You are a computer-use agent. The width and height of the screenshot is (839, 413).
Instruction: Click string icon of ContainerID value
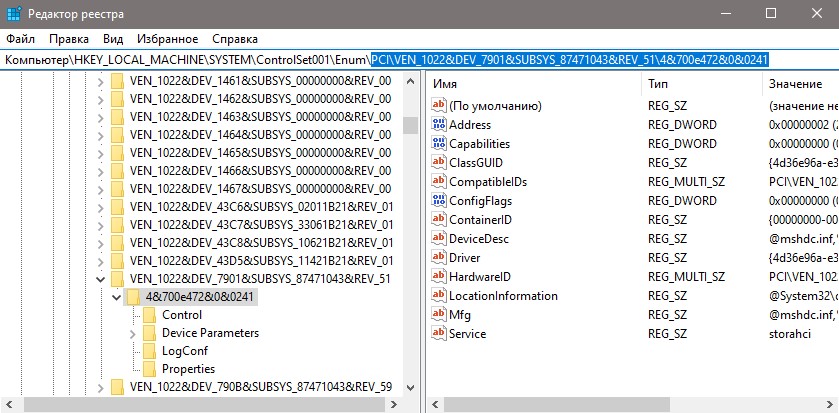439,219
